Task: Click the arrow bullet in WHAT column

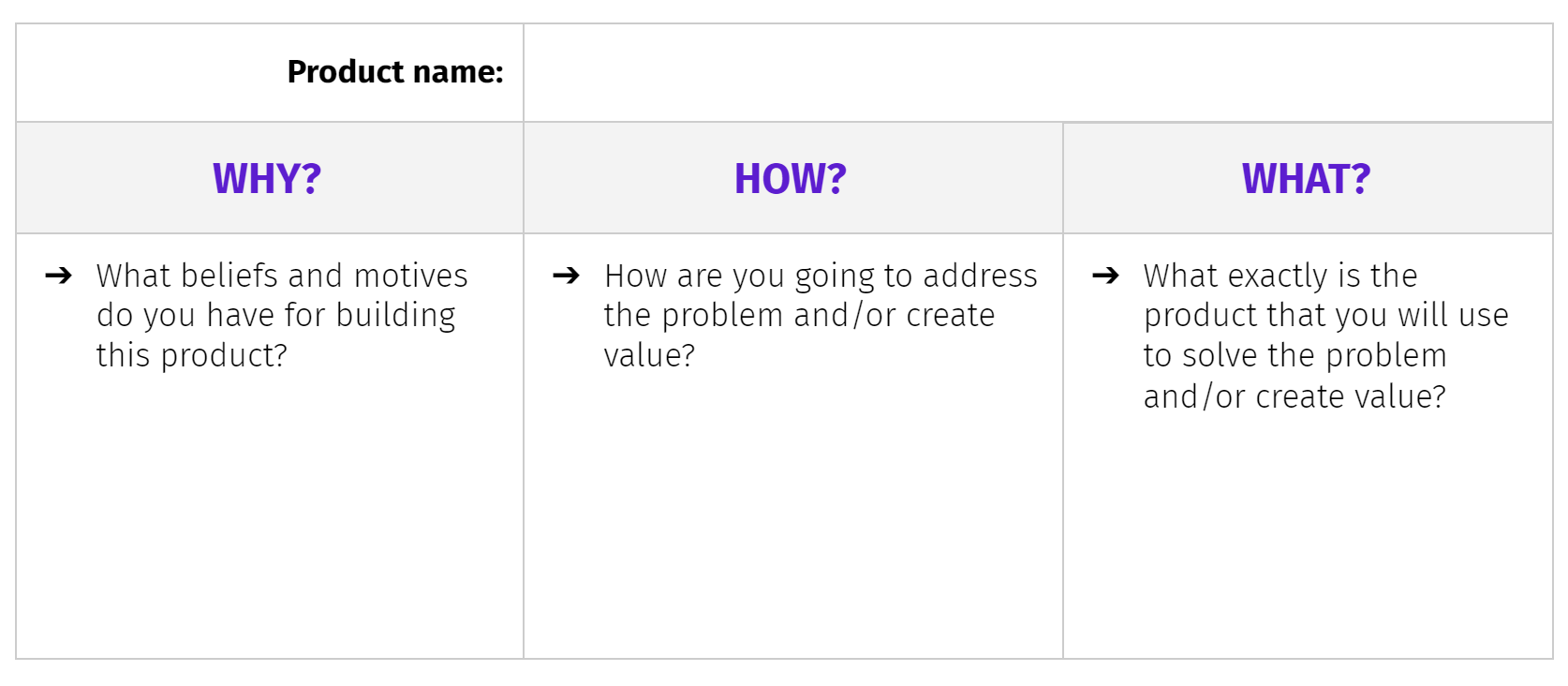Action: tap(1106, 276)
